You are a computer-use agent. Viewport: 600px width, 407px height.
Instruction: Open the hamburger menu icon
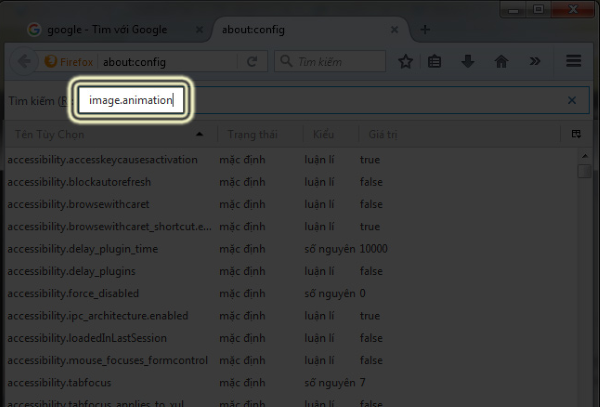[x=574, y=62]
